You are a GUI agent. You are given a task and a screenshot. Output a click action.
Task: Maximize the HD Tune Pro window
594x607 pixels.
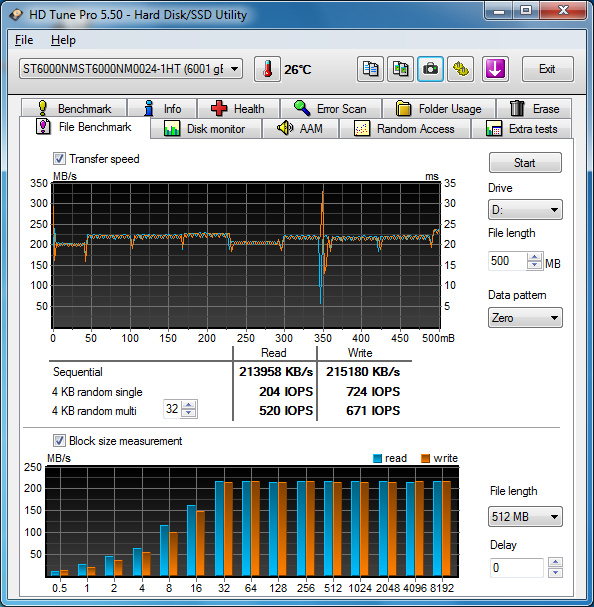coord(526,11)
